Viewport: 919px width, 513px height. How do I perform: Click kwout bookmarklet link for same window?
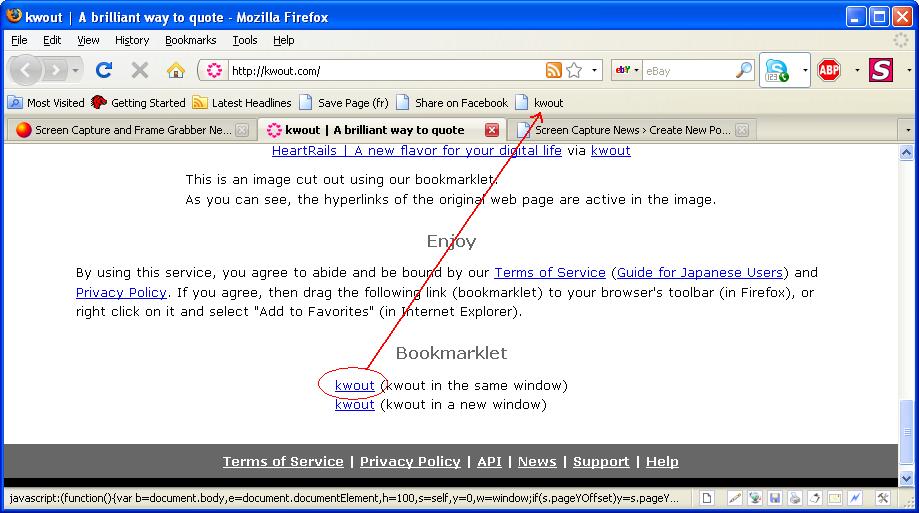click(355, 386)
